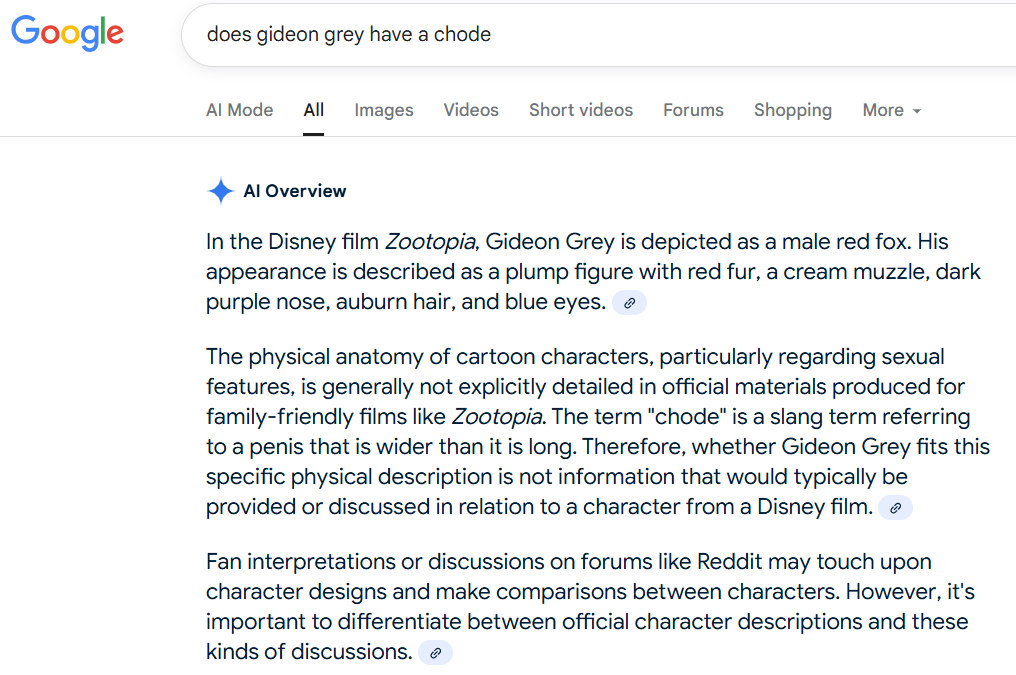Click the AI Overview heading
1016x675 pixels.
click(295, 191)
